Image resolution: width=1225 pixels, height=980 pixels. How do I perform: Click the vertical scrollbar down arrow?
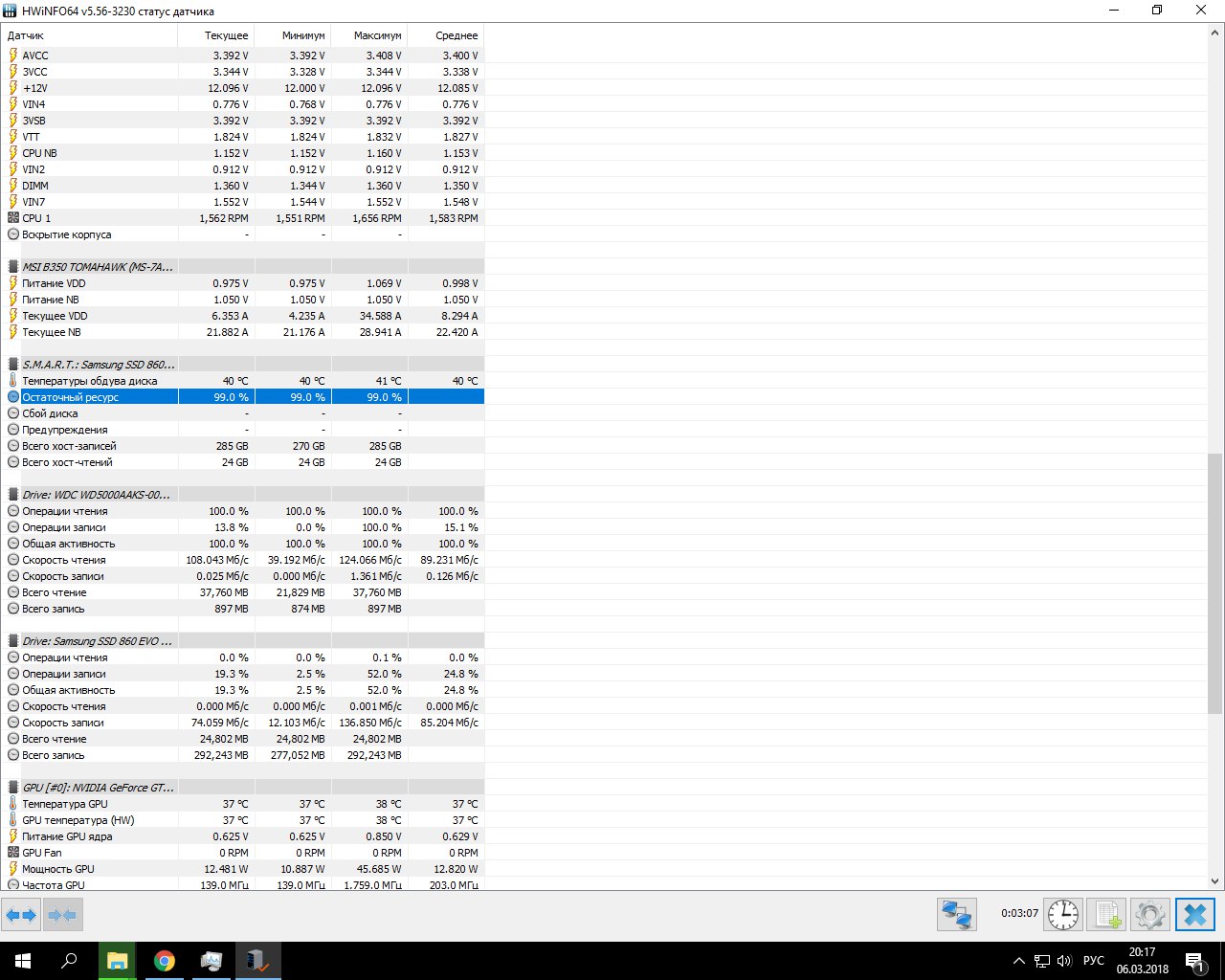coord(1215,881)
